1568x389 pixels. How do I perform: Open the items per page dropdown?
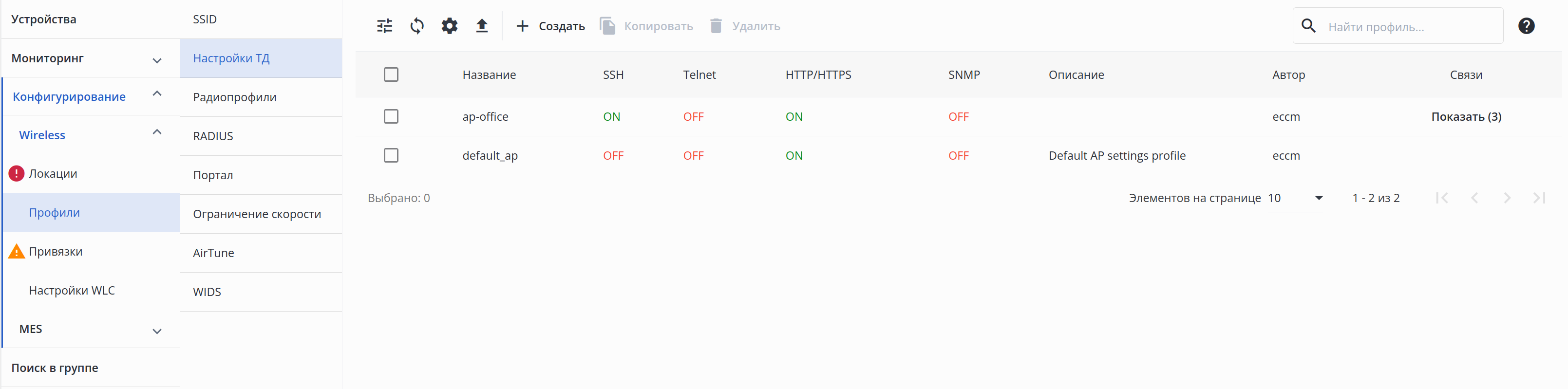[1295, 199]
